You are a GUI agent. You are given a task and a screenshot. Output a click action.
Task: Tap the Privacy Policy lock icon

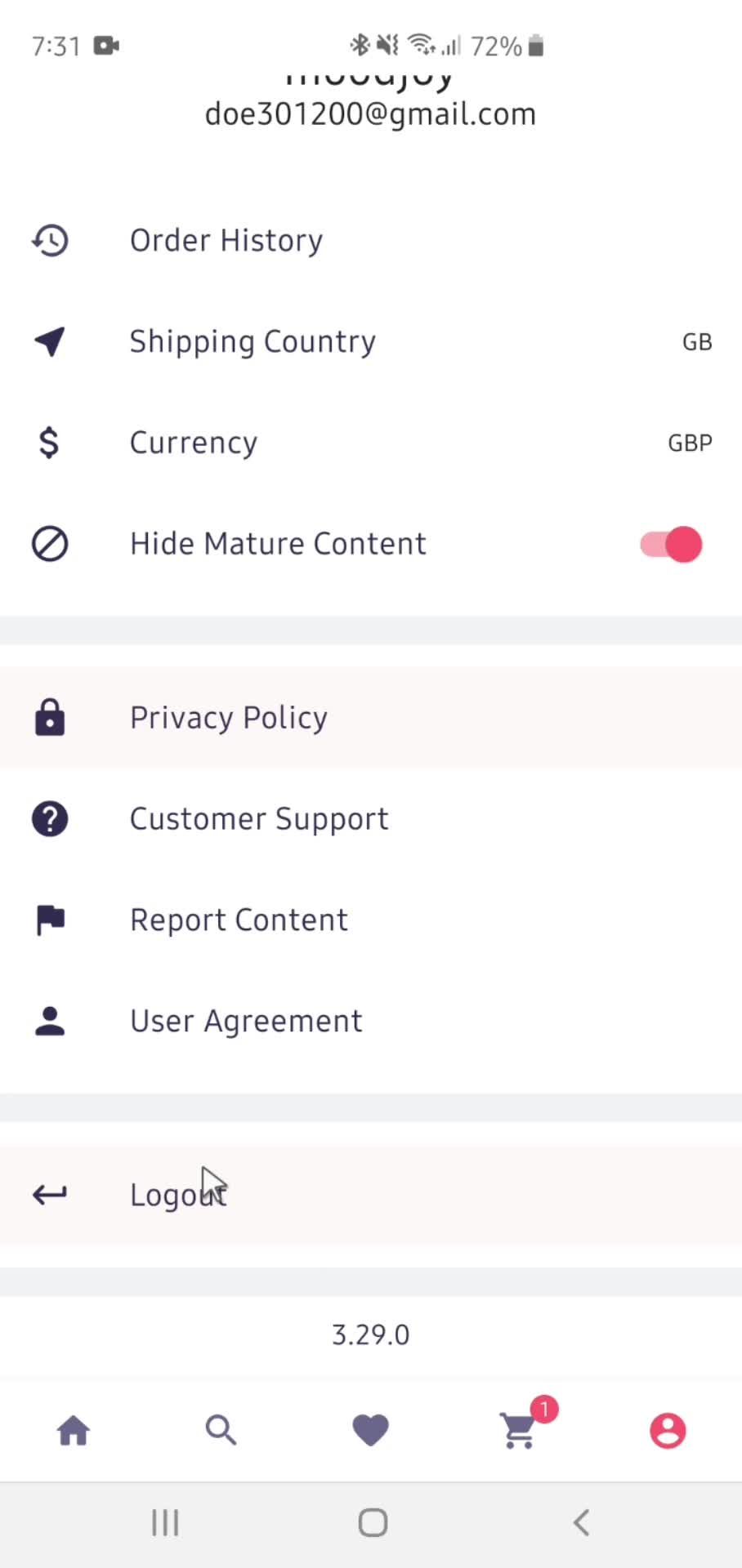click(x=50, y=718)
